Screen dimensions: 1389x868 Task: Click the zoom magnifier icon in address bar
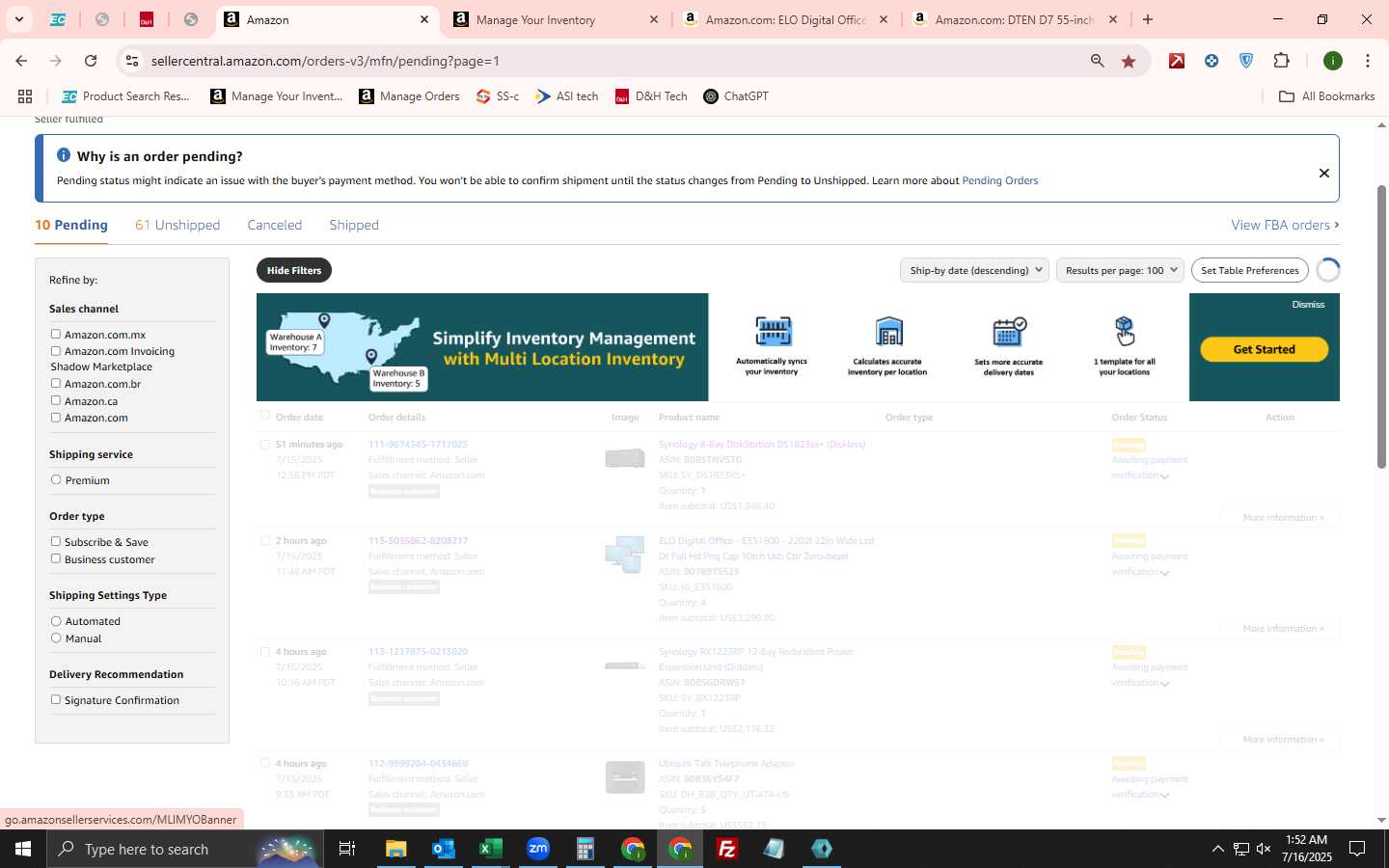click(x=1097, y=61)
